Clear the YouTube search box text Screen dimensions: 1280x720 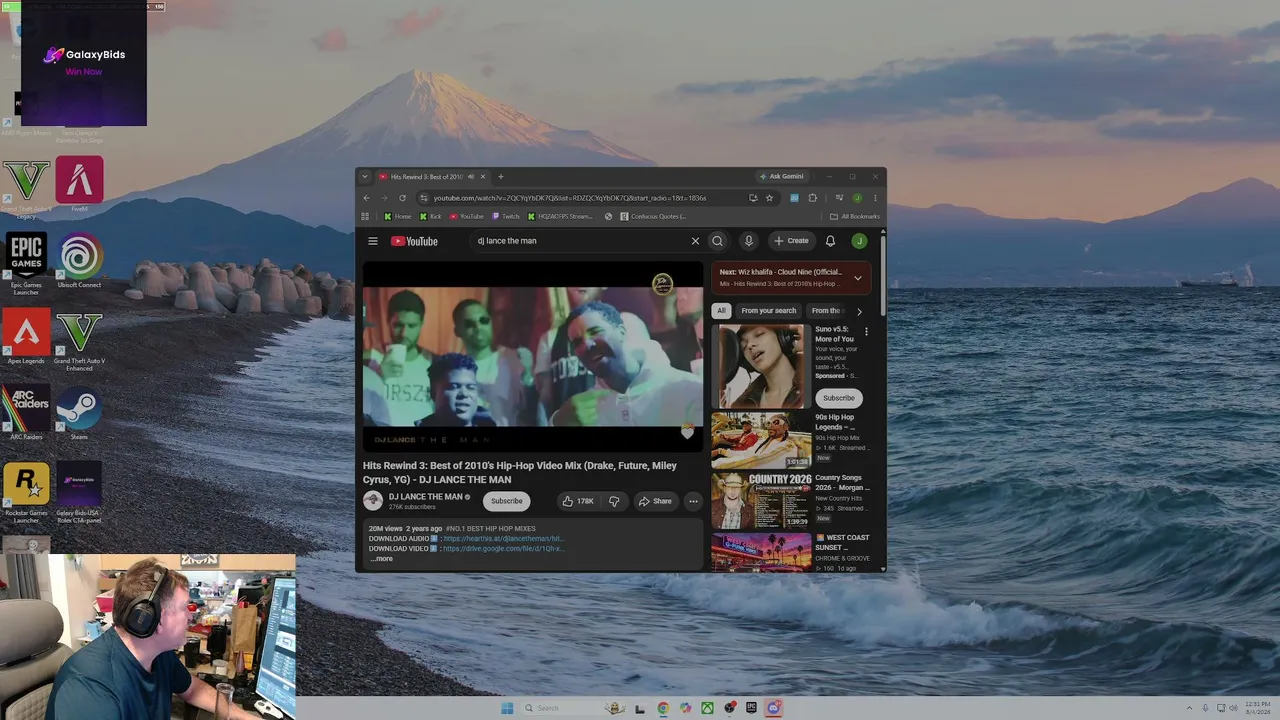pos(695,241)
